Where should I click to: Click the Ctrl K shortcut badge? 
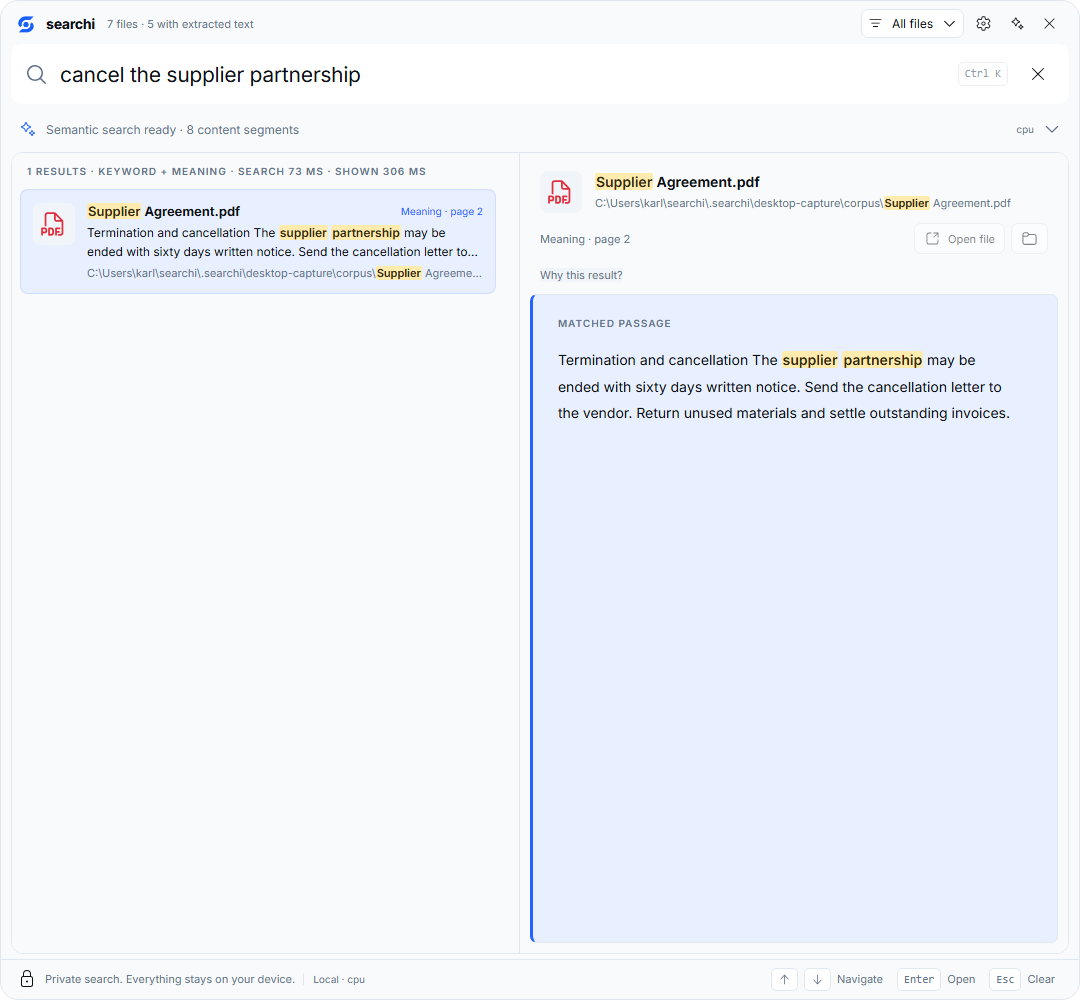983,74
